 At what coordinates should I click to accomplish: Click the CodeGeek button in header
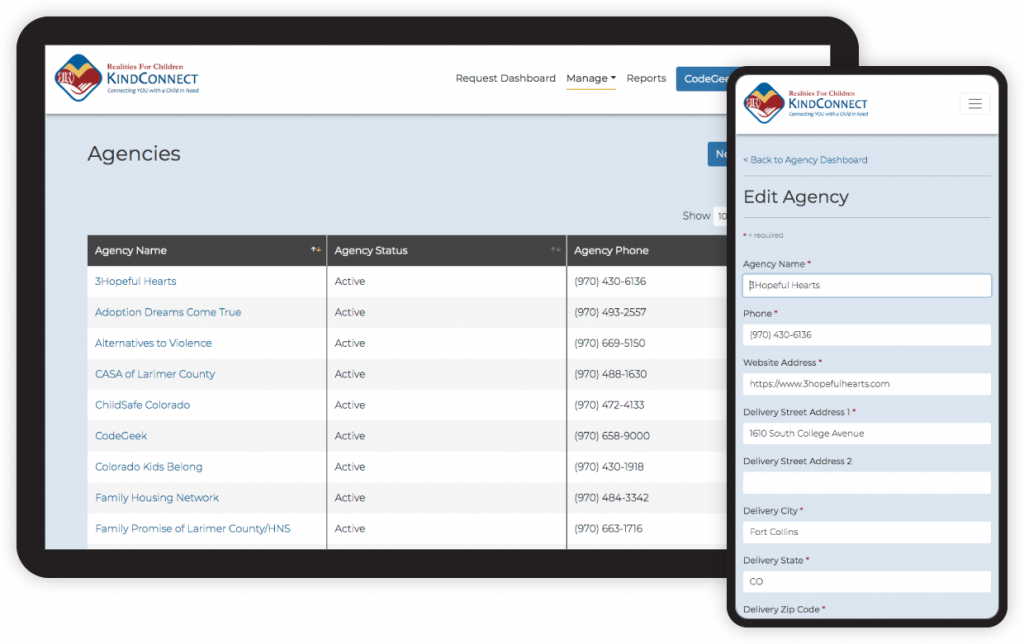[702, 79]
